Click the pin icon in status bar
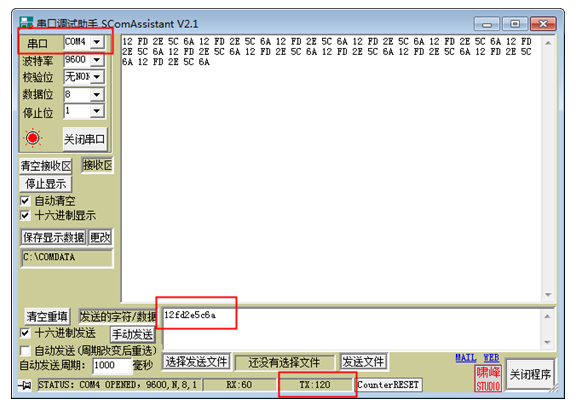 point(25,385)
